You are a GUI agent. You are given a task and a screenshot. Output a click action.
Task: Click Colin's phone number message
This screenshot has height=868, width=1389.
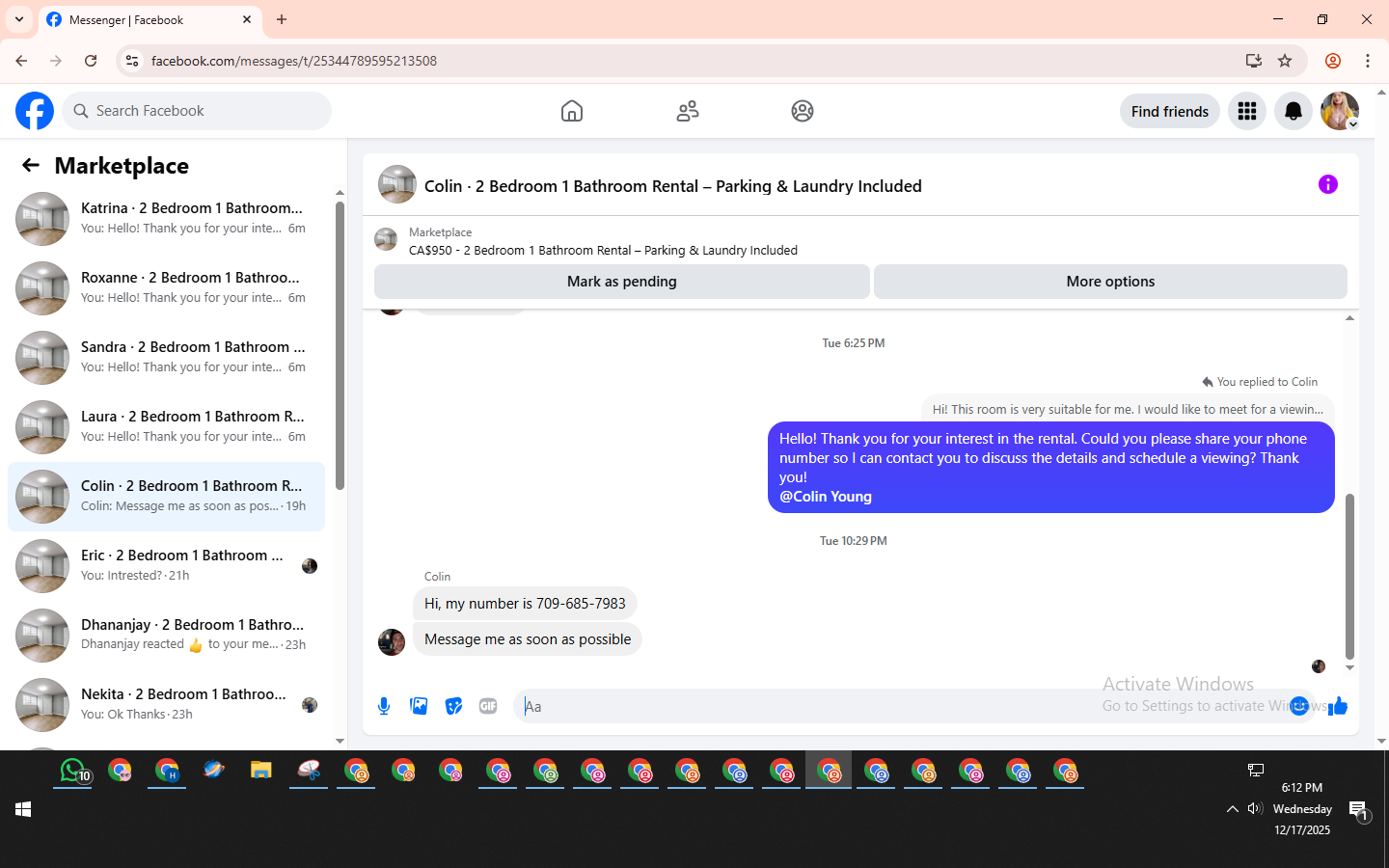point(525,604)
